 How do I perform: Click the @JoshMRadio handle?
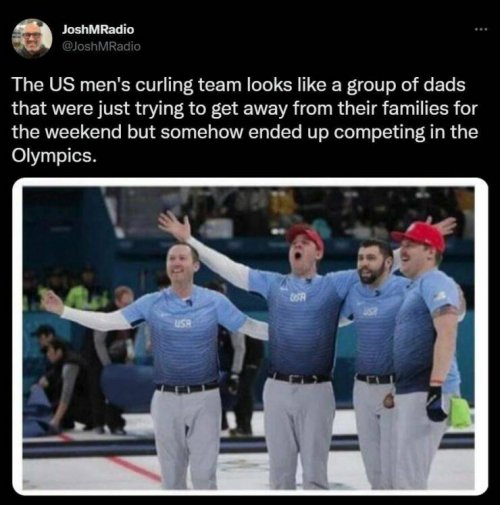point(101,46)
